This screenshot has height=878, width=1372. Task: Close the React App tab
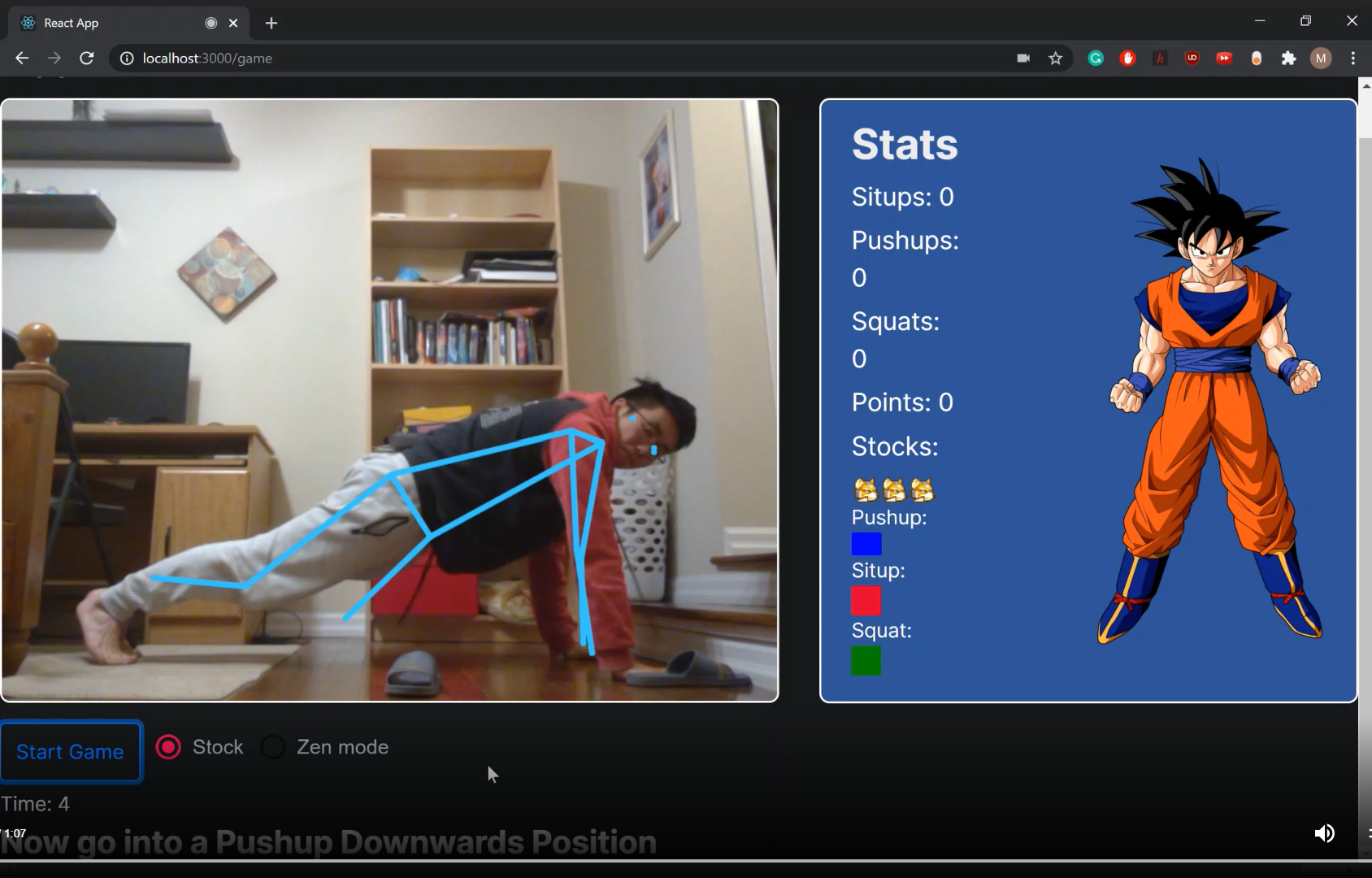pyautogui.click(x=233, y=23)
